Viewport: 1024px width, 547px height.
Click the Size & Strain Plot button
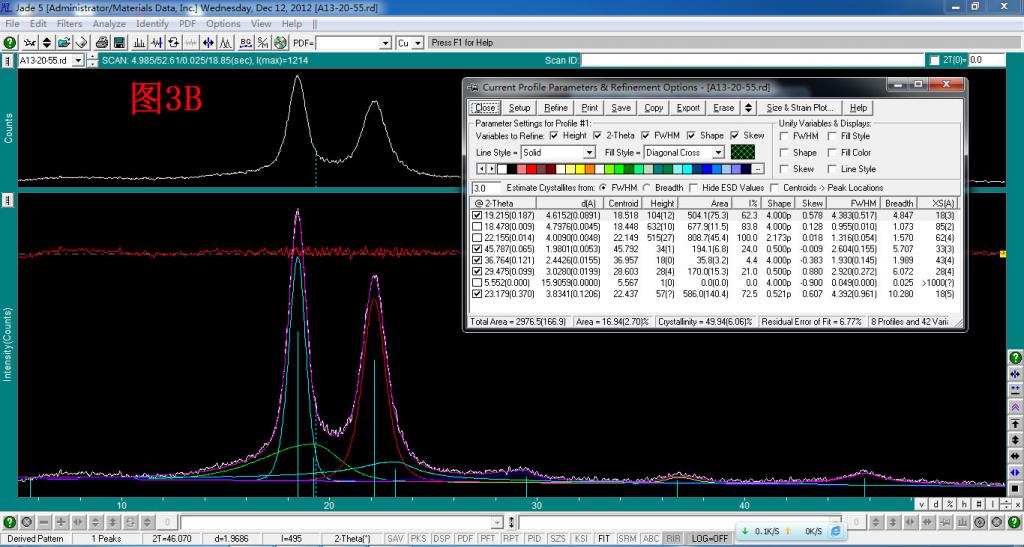(x=800, y=108)
